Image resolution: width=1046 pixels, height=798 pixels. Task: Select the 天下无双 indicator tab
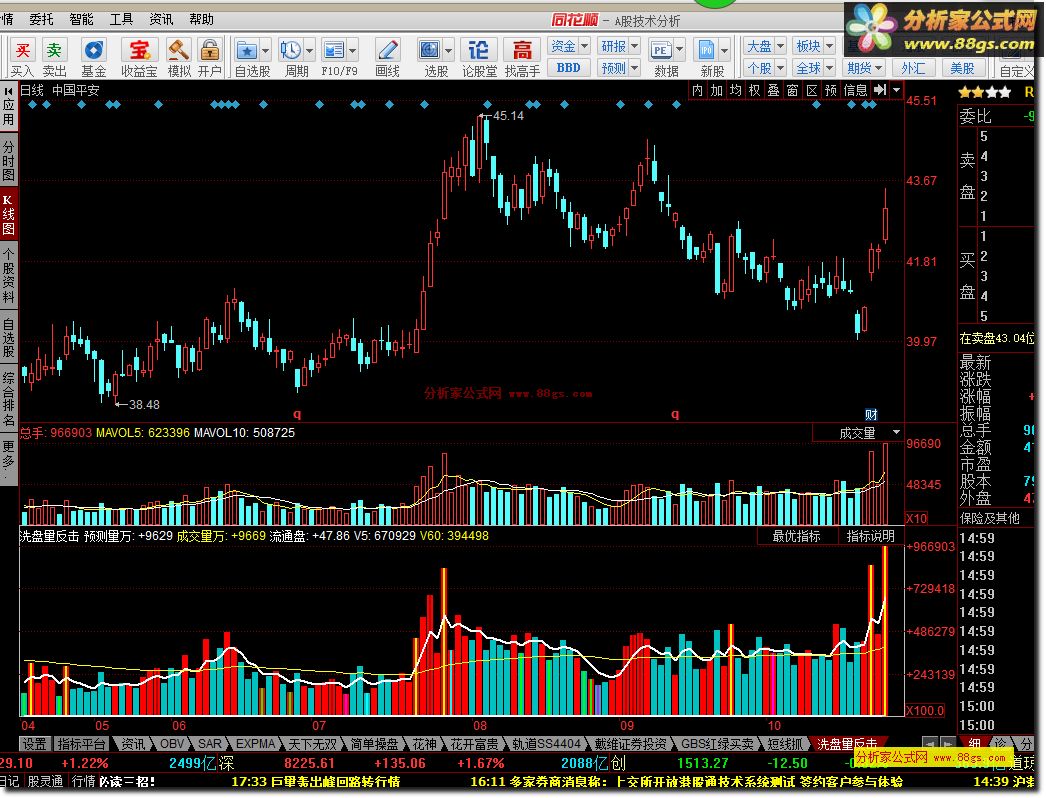coord(312,743)
